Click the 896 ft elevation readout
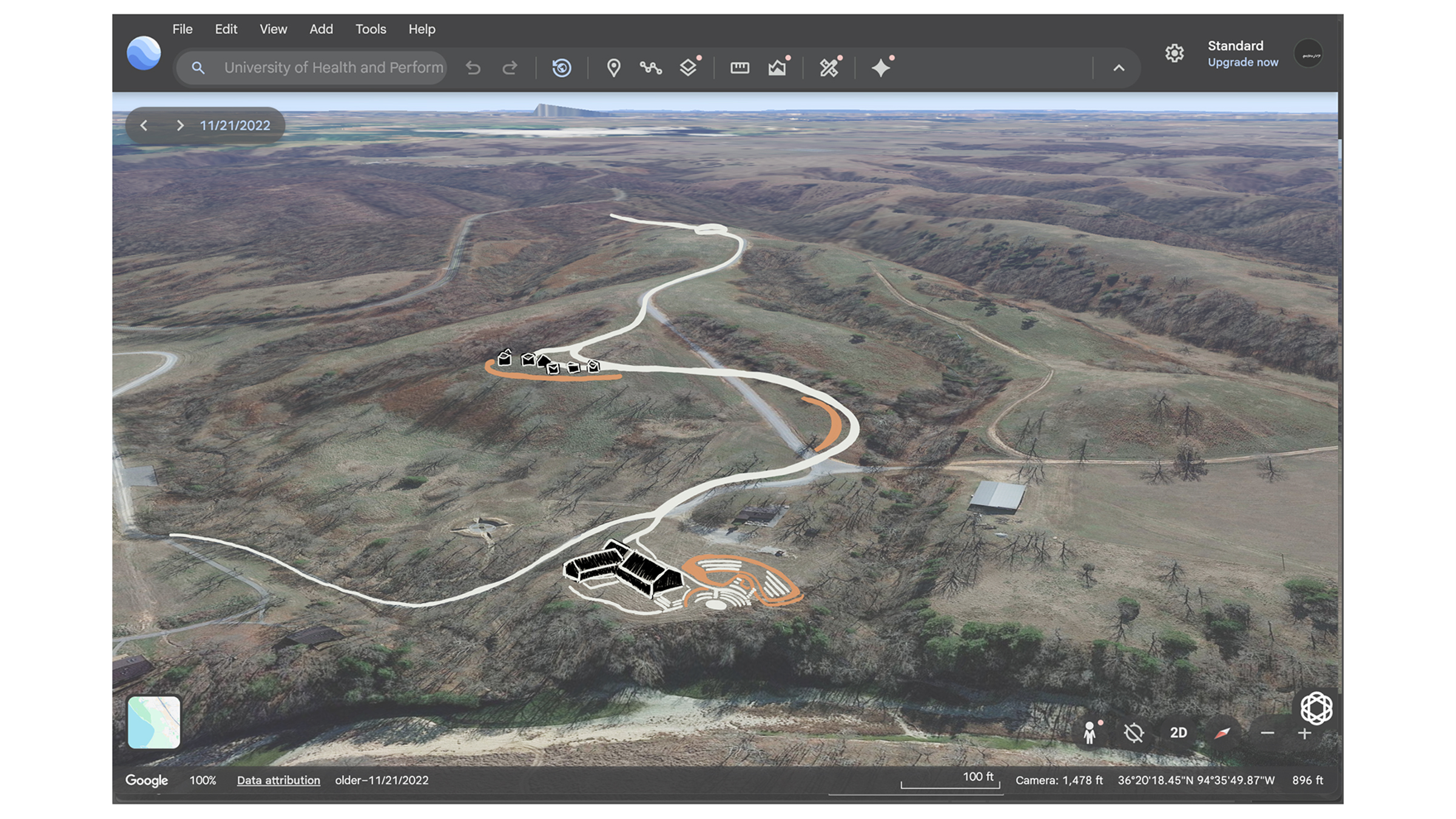The height and width of the screenshot is (819, 1456). click(1307, 781)
